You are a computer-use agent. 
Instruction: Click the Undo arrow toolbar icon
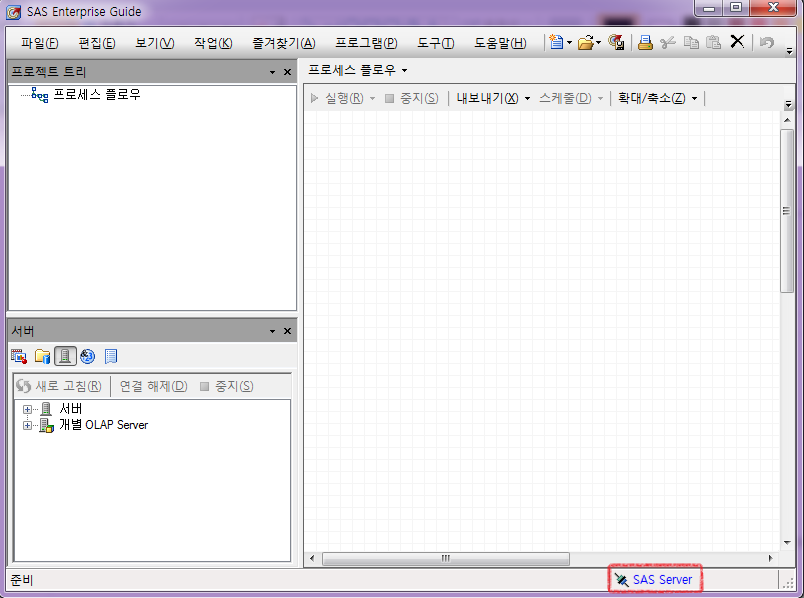point(767,42)
